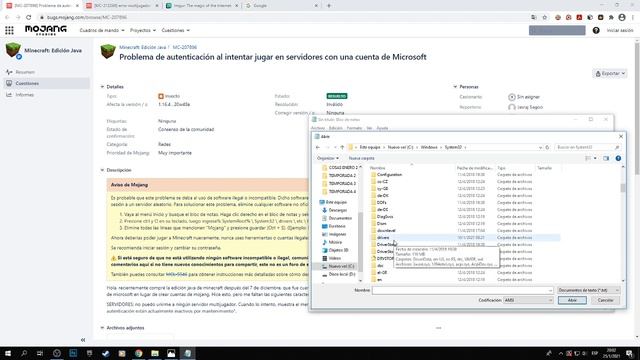Screen dimensions: 640x360
Task: Open Notepad Edición menu
Action: click(336, 128)
